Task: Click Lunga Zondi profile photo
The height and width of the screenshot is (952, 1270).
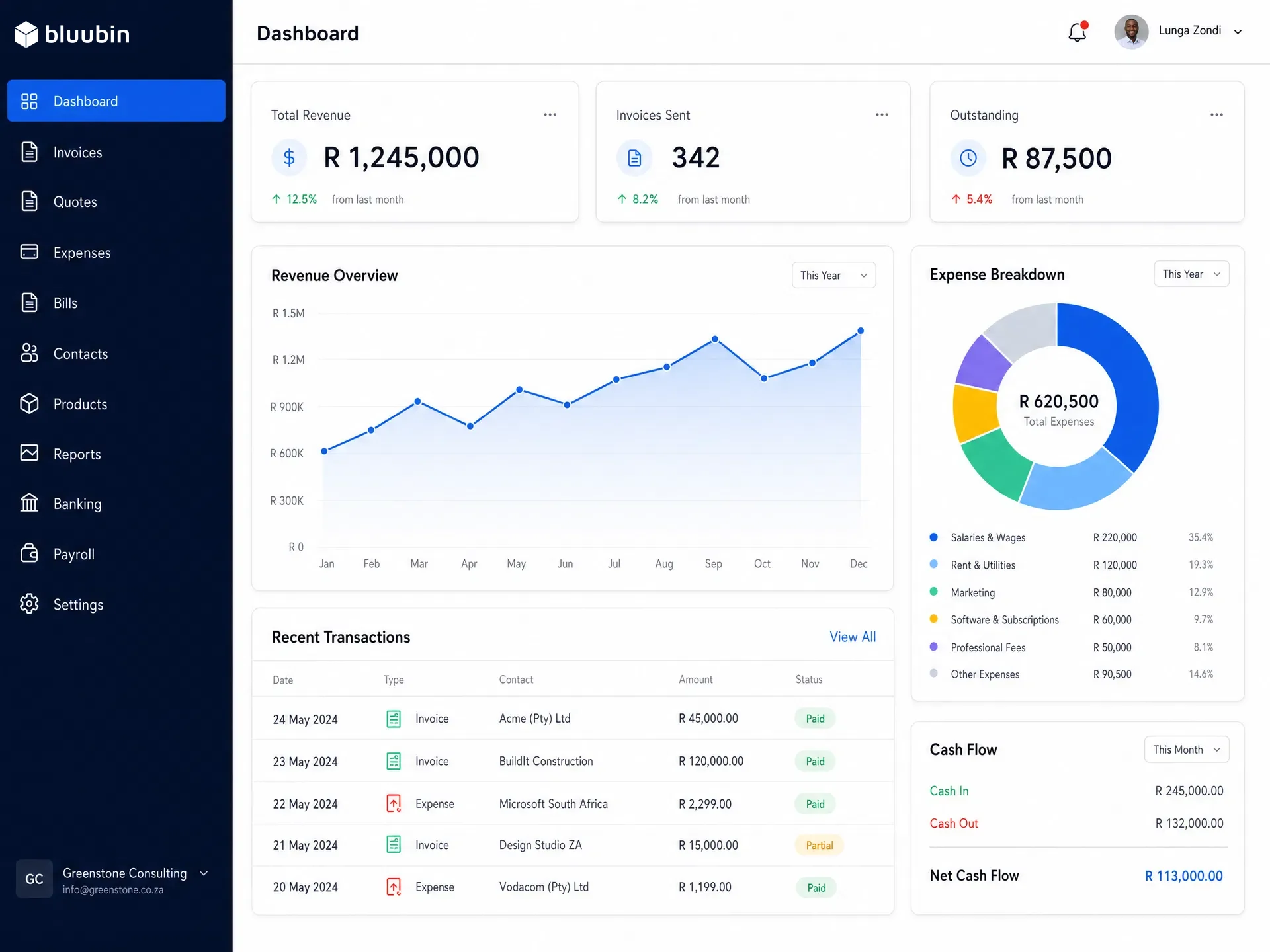Action: tap(1131, 32)
